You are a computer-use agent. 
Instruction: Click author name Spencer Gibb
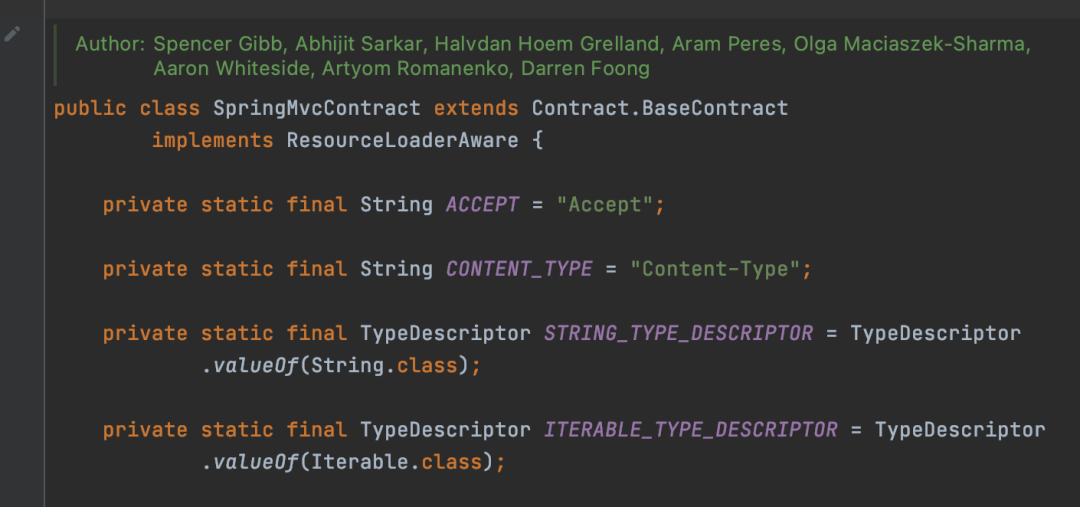click(x=220, y=44)
